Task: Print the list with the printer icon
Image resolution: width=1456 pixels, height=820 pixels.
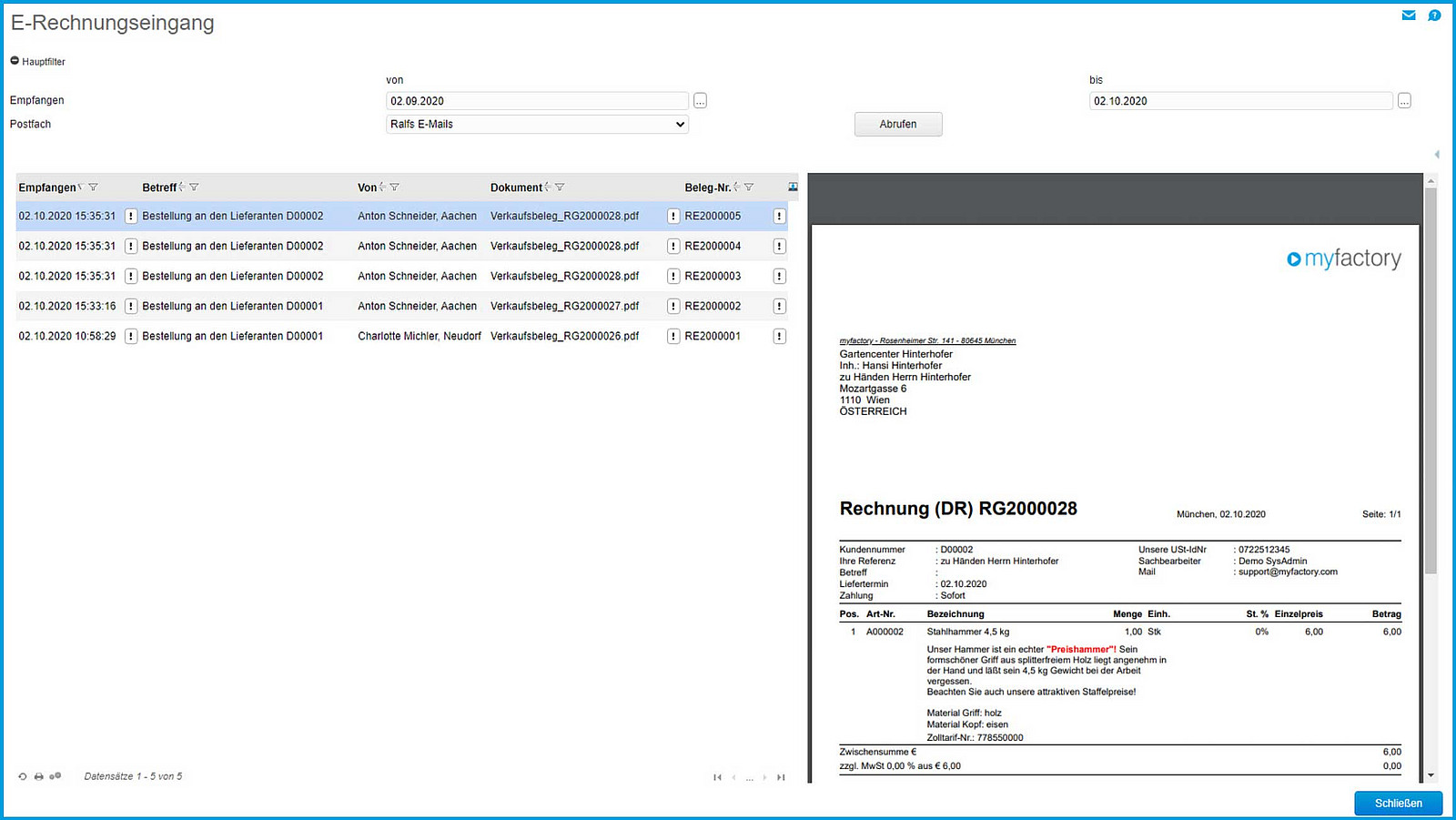Action: [x=39, y=776]
